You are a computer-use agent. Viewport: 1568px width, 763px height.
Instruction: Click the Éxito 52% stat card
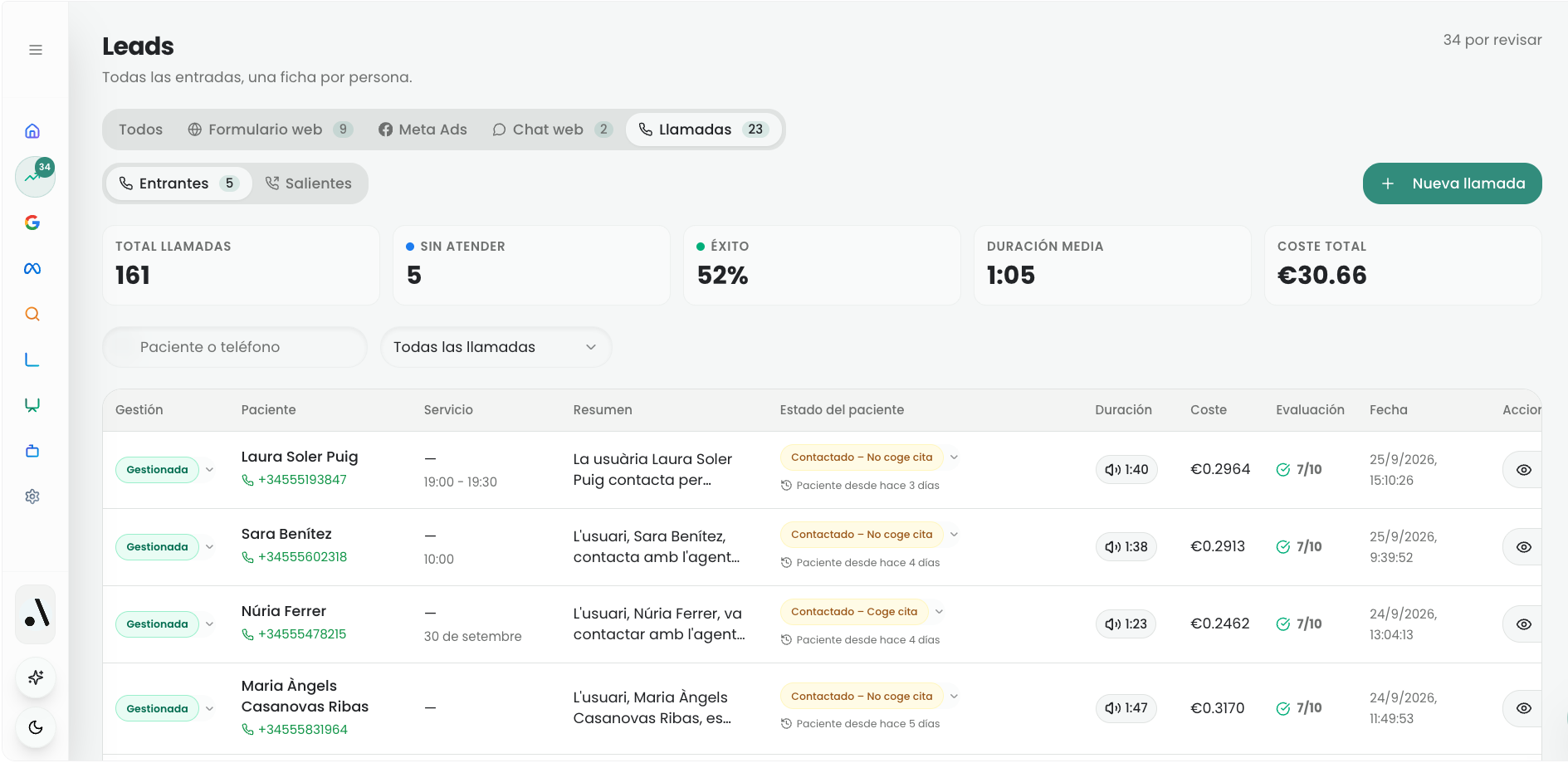click(x=822, y=266)
